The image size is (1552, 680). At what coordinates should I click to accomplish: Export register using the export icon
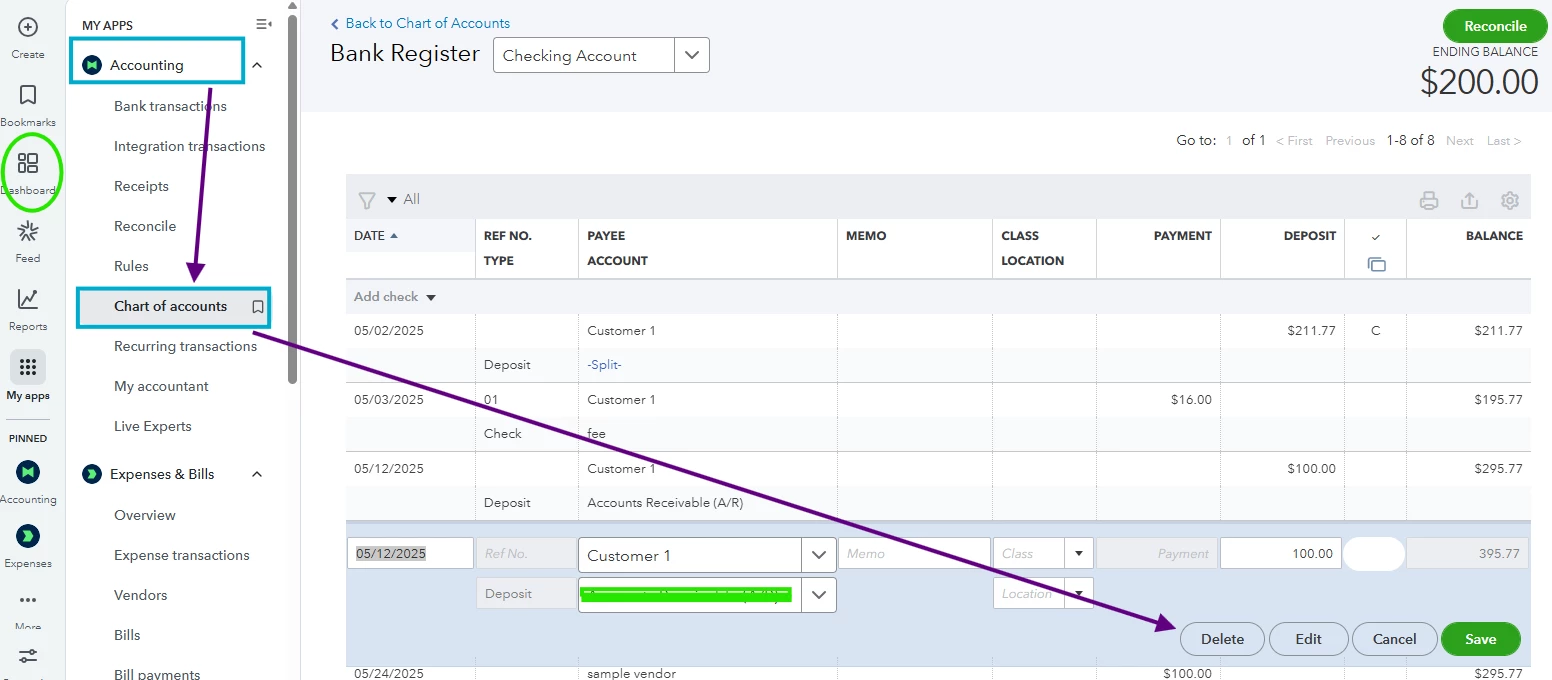pos(1469,201)
